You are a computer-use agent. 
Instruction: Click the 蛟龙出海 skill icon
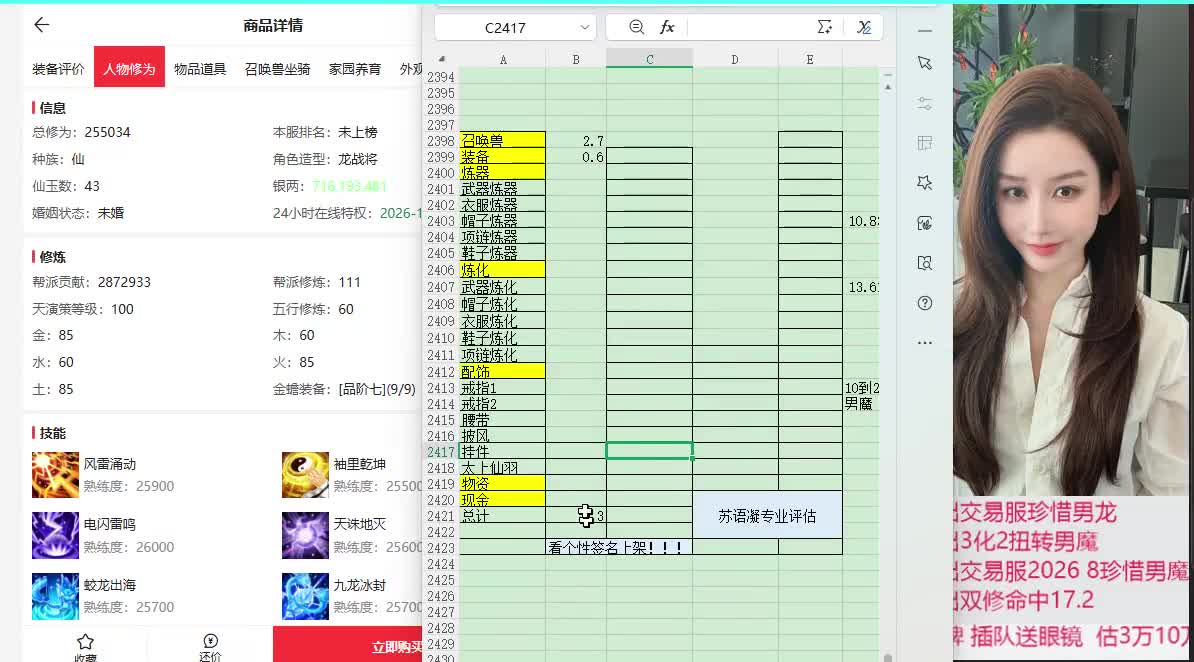55,596
